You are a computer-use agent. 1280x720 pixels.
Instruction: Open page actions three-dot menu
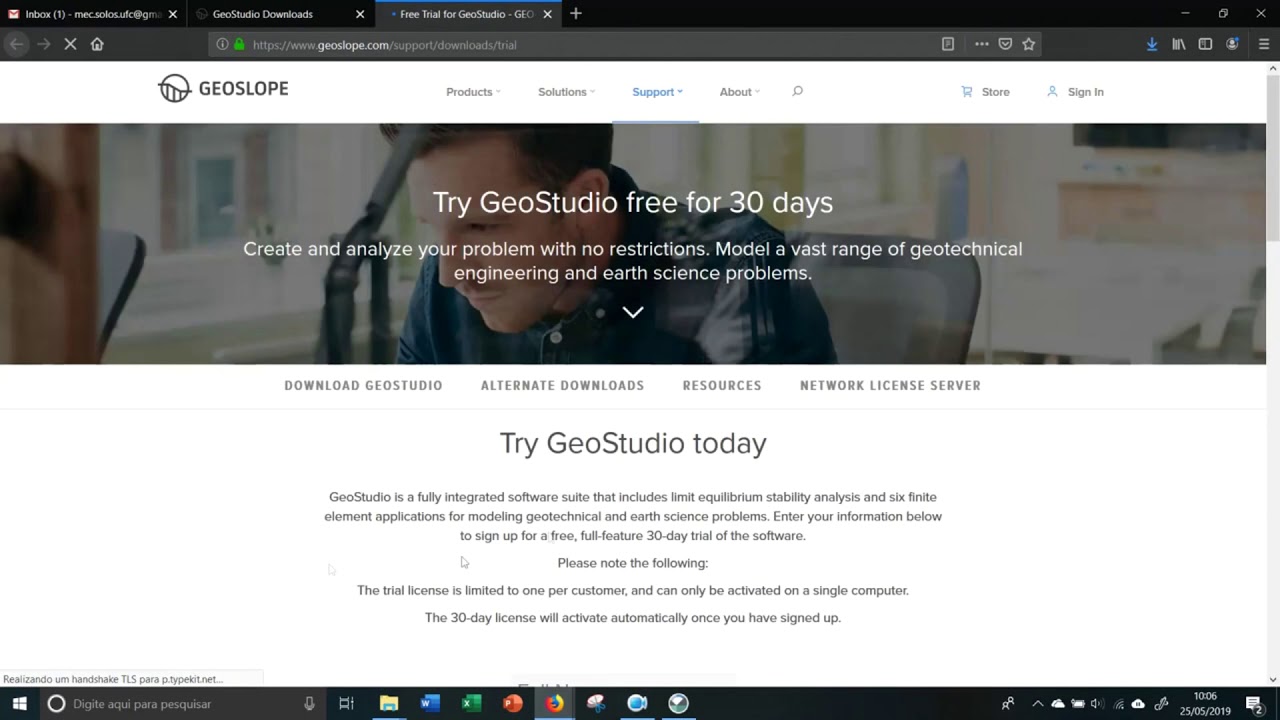tap(981, 44)
